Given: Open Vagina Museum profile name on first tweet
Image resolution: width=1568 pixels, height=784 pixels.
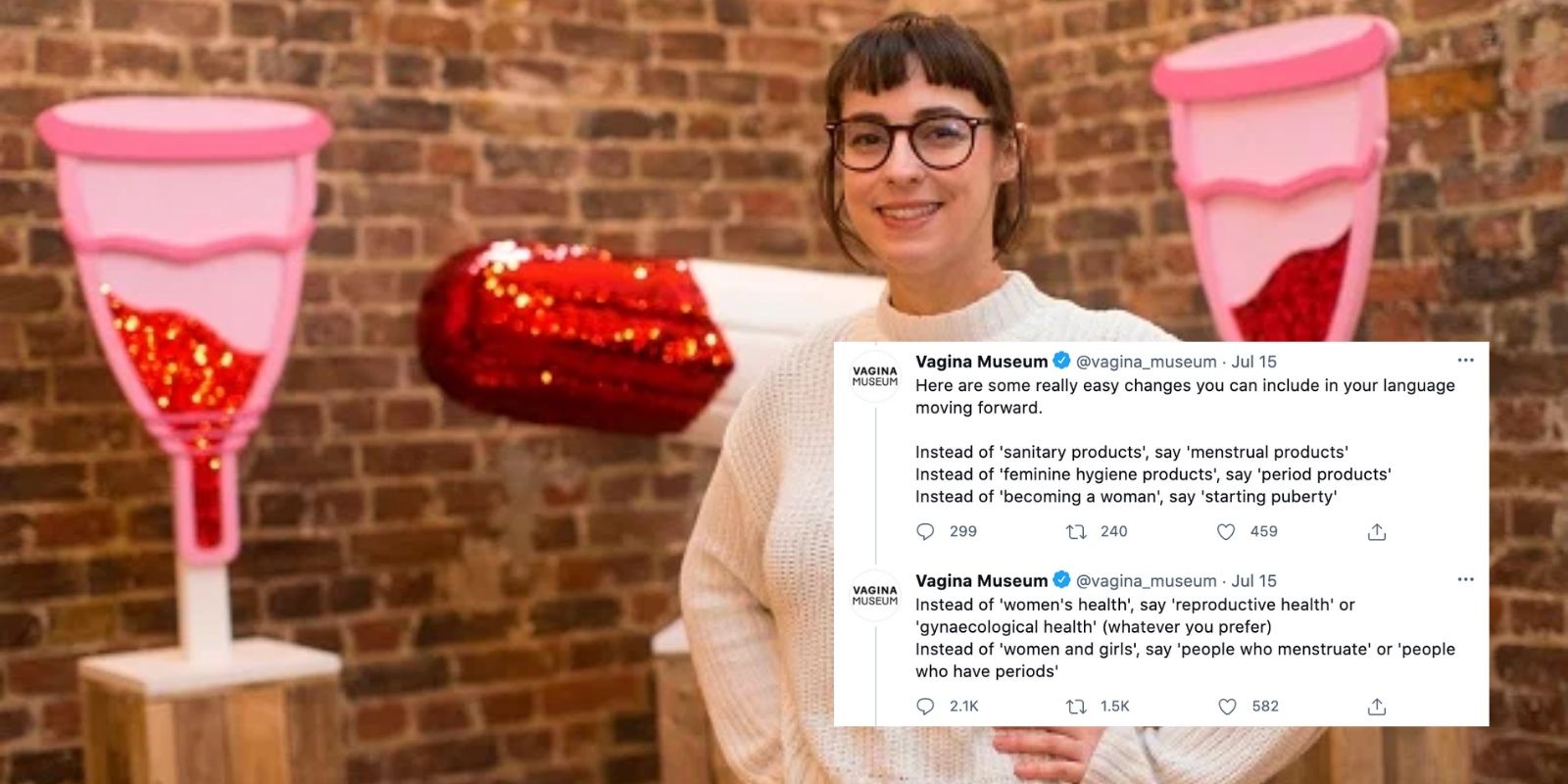Looking at the screenshot, I should pos(981,362).
